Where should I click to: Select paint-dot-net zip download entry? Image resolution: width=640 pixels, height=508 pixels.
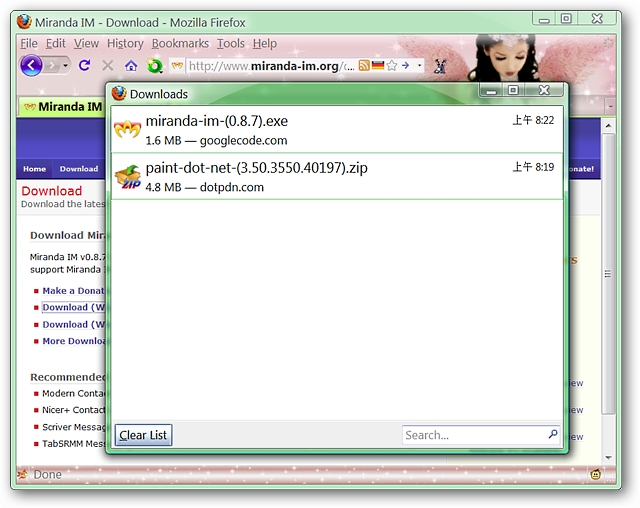[337, 176]
